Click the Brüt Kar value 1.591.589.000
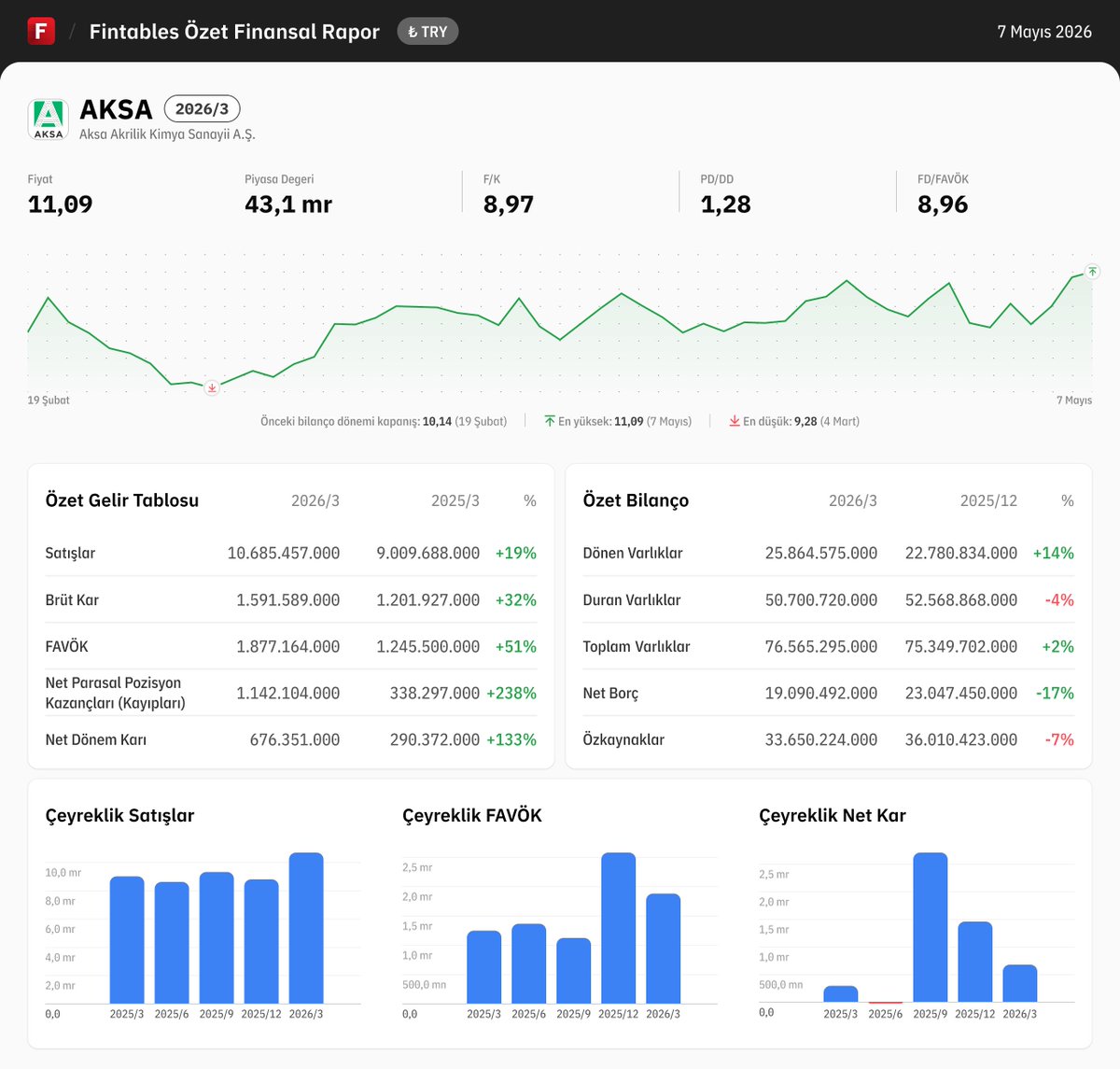This screenshot has width=1120, height=1069. [x=288, y=600]
